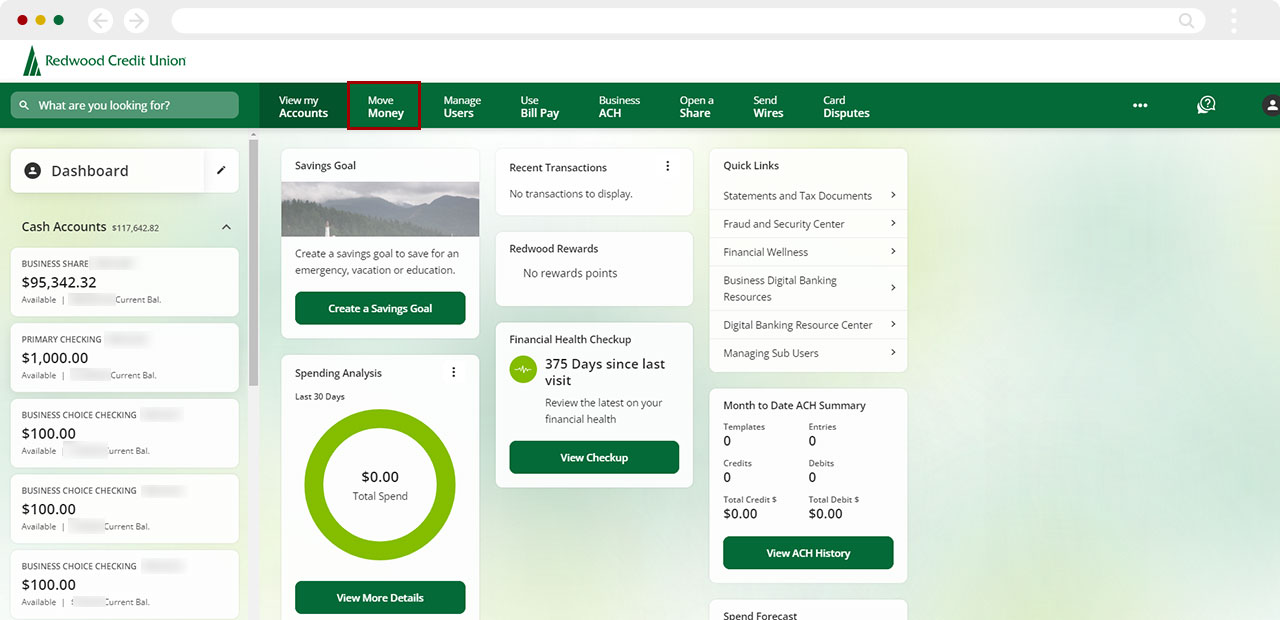Click the 'Month to Date ACH Summary' heading
Image resolution: width=1280 pixels, height=620 pixels.
(x=794, y=405)
